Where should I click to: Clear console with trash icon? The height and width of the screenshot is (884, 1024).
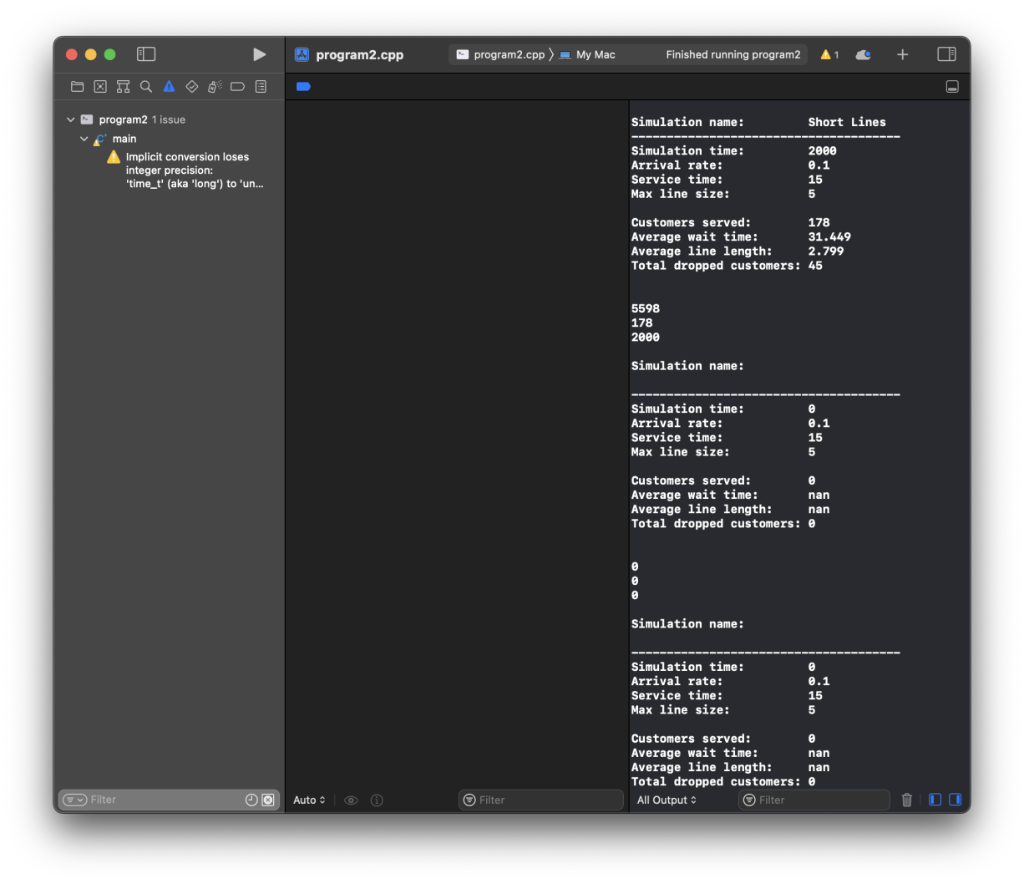pos(906,800)
